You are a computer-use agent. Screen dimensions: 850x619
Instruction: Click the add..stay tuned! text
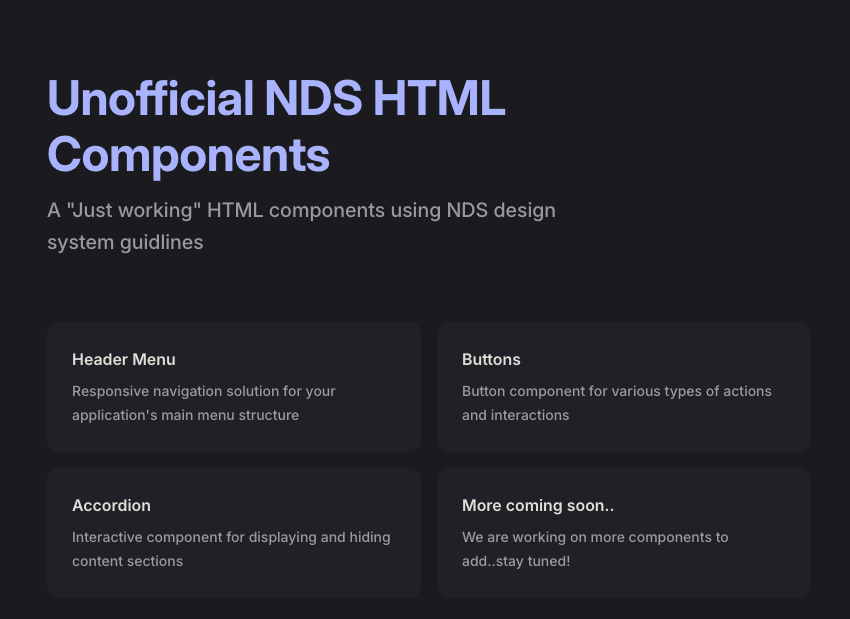(516, 561)
